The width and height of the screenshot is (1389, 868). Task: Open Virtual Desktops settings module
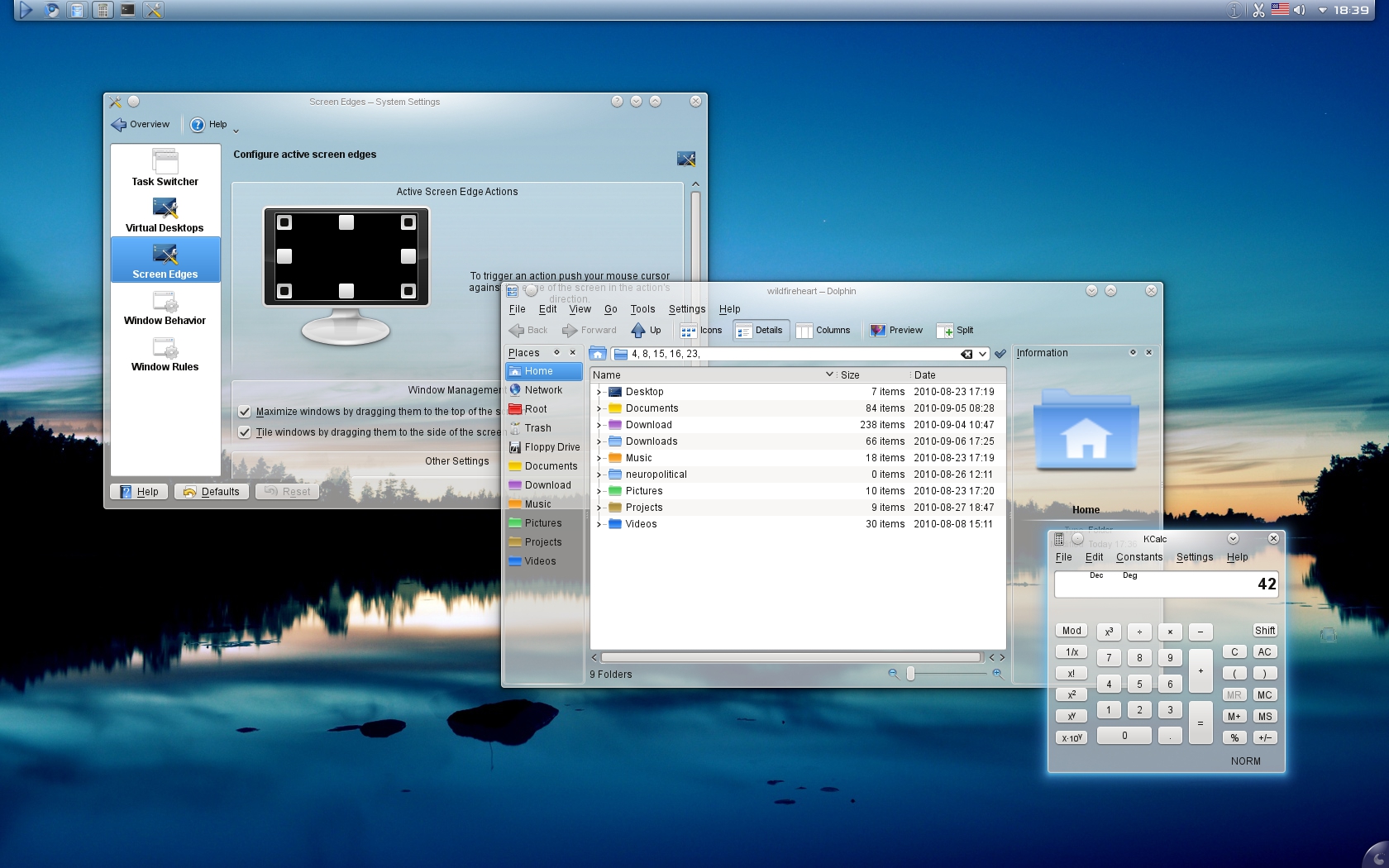[x=165, y=215]
